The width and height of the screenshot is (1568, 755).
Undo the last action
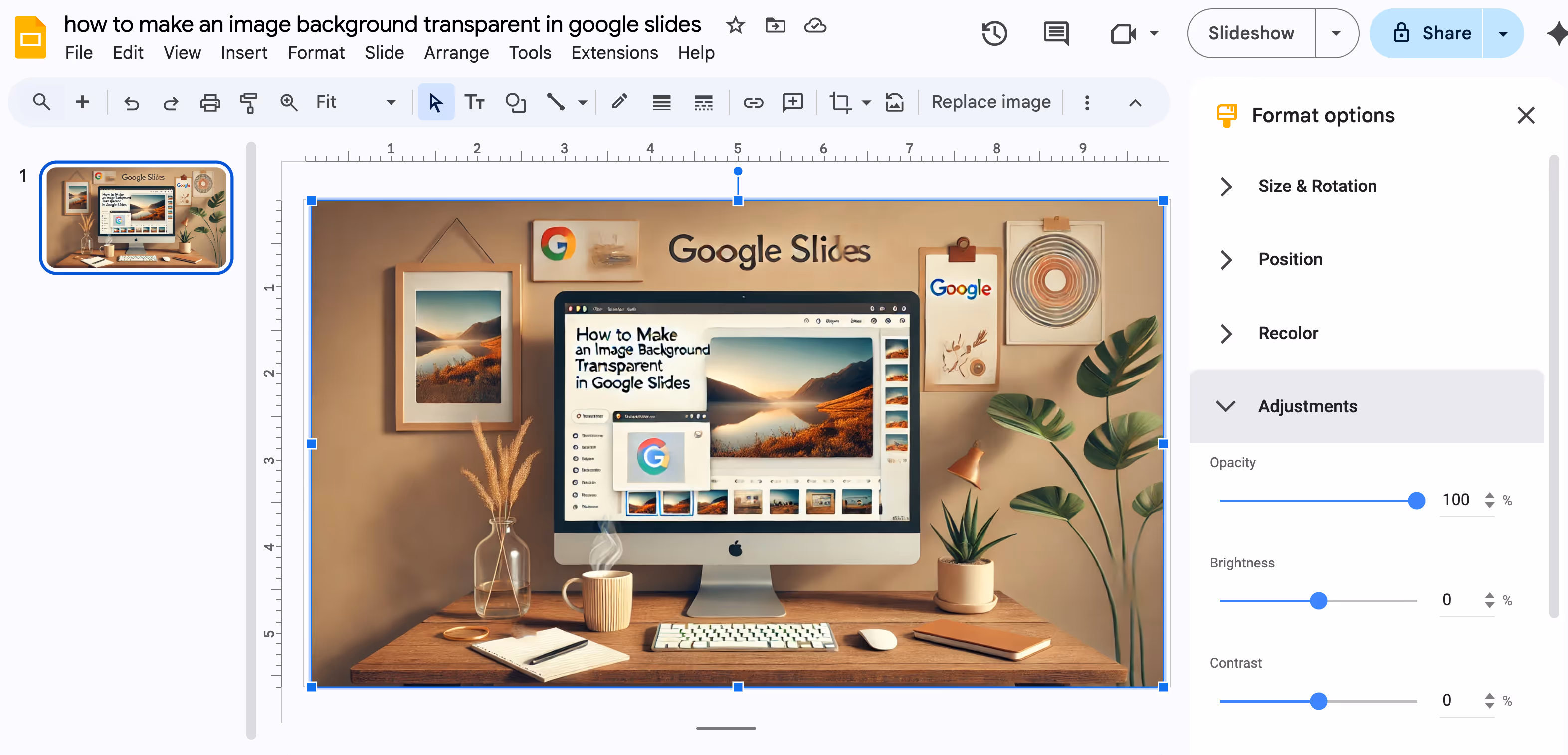[x=132, y=102]
